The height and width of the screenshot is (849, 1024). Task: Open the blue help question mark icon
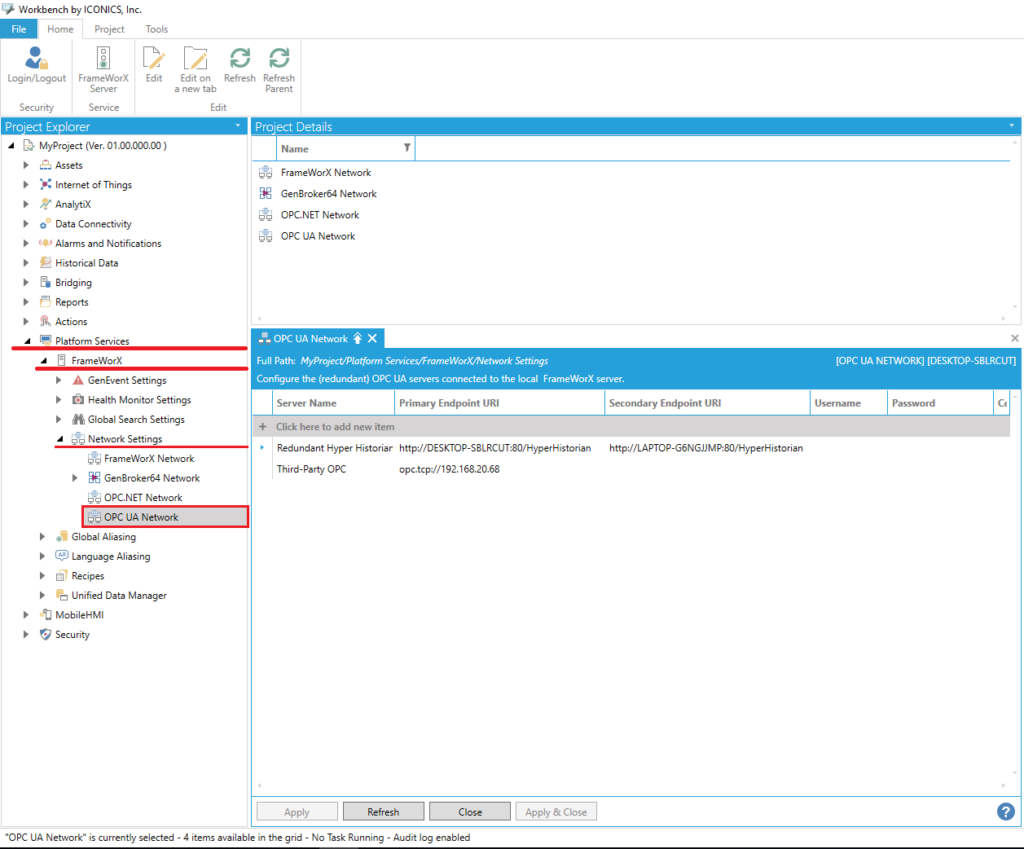pyautogui.click(x=1006, y=811)
